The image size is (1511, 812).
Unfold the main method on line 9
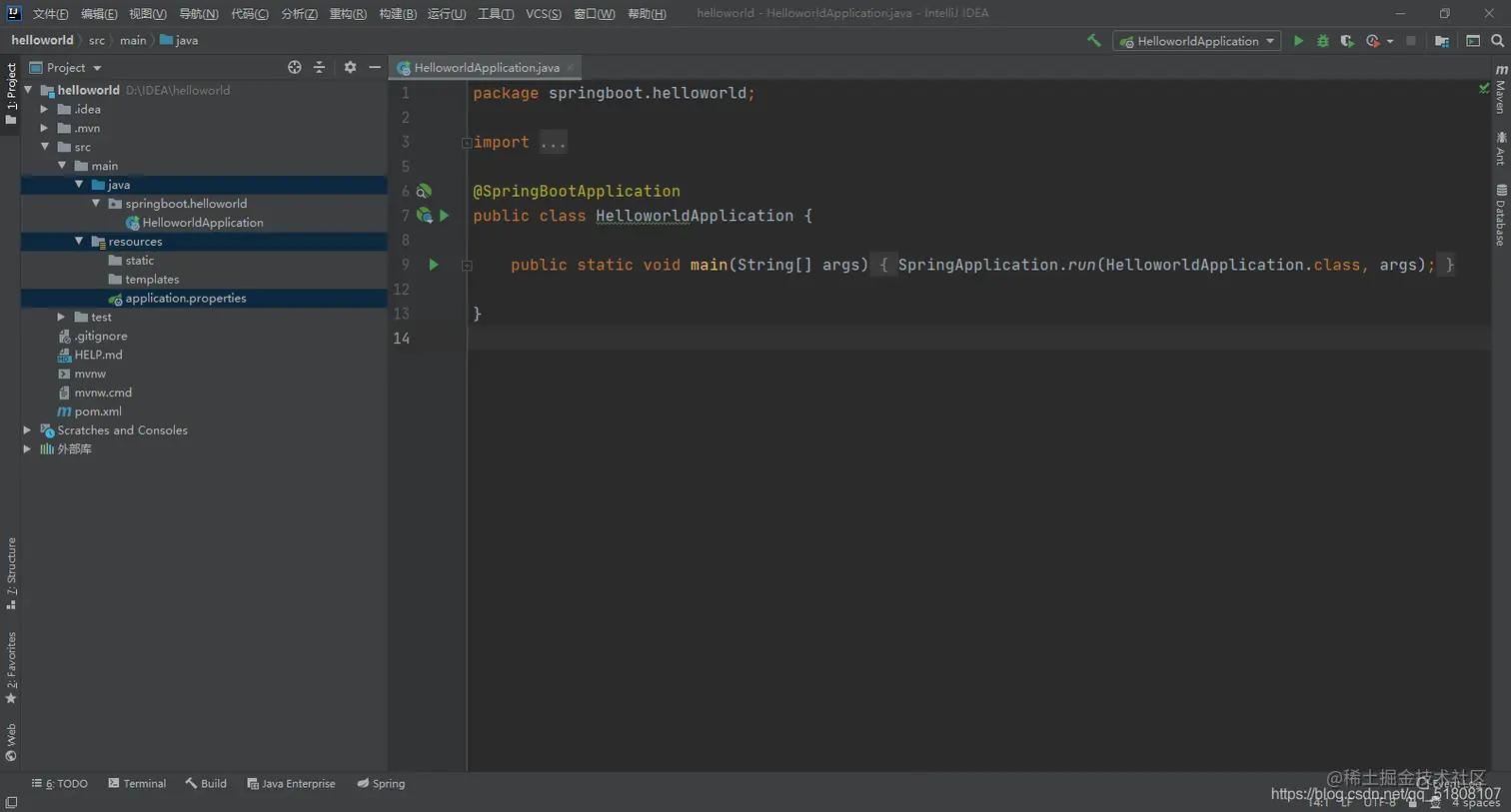point(467,266)
